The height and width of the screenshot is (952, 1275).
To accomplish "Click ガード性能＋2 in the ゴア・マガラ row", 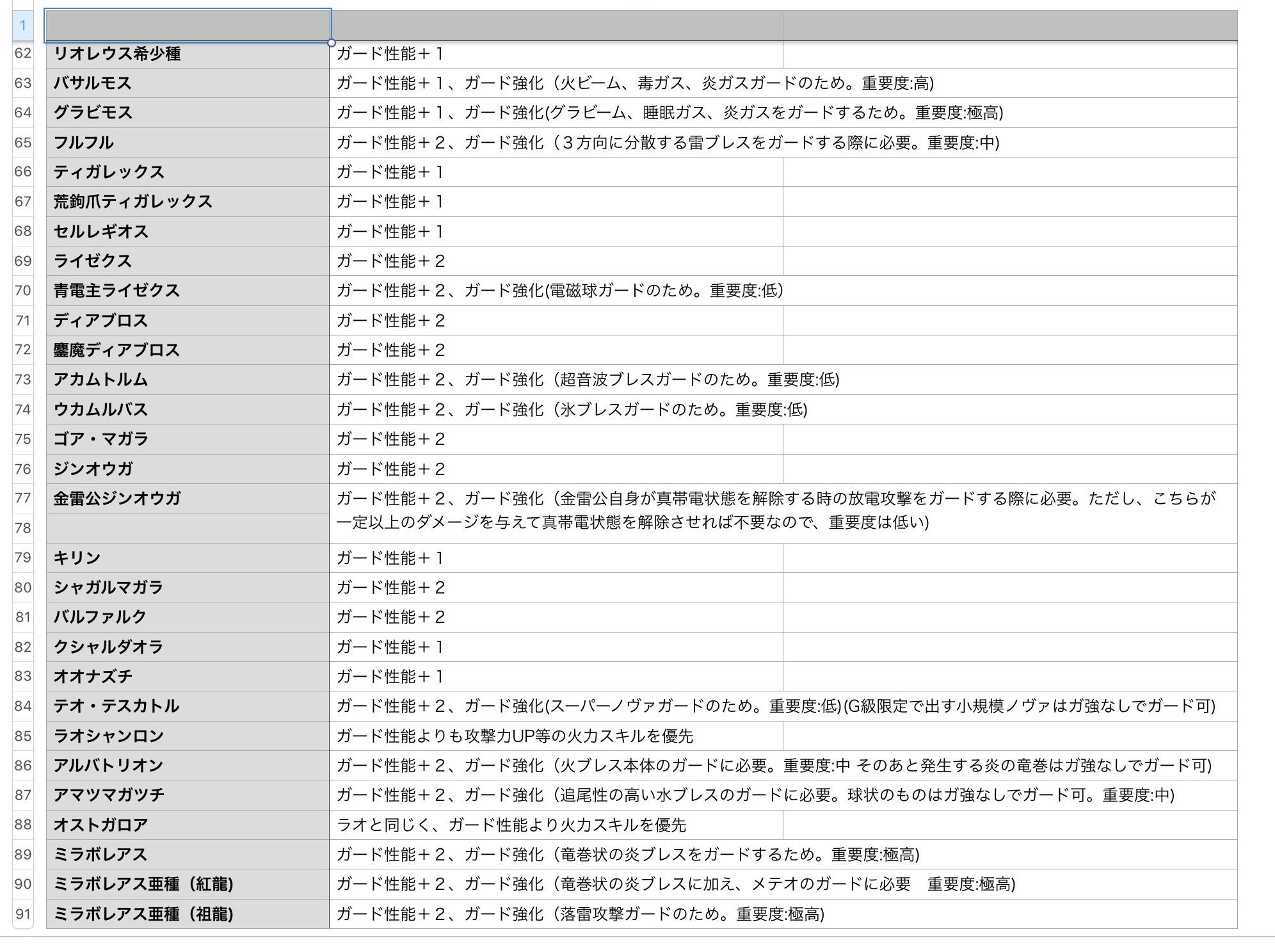I will pyautogui.click(x=390, y=439).
